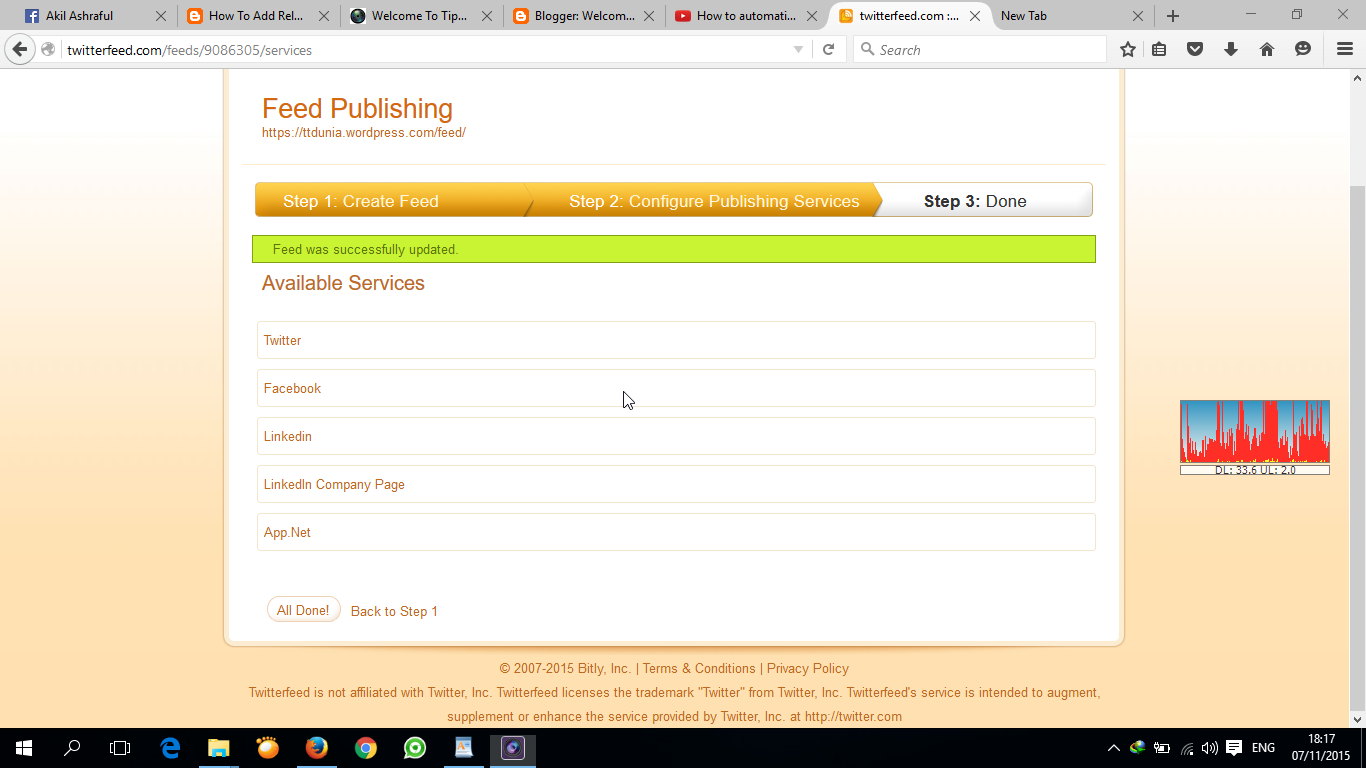Switch to Welcome To Tip... tab

pos(420,16)
